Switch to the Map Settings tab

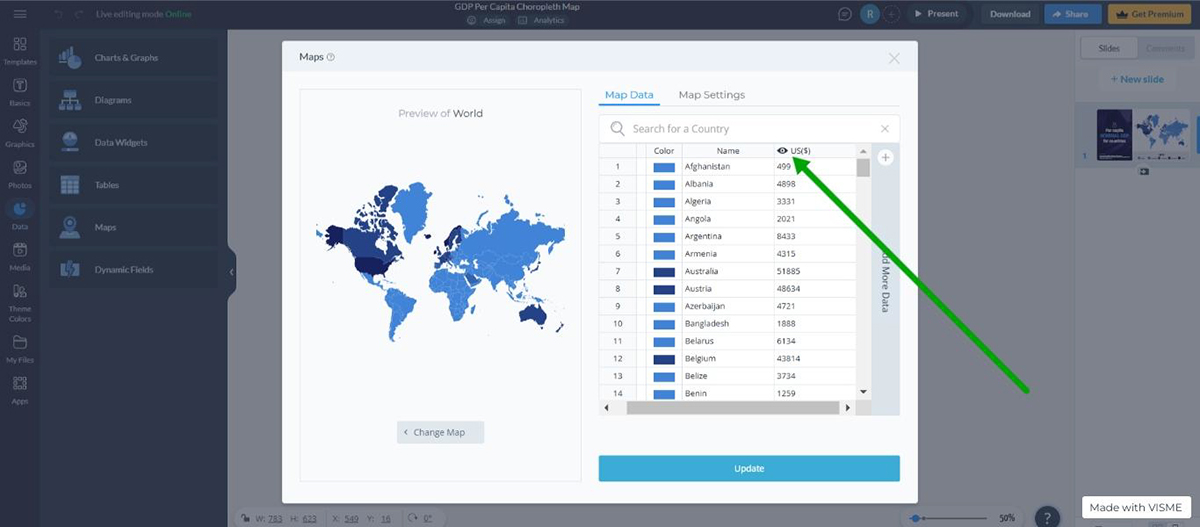pos(711,95)
